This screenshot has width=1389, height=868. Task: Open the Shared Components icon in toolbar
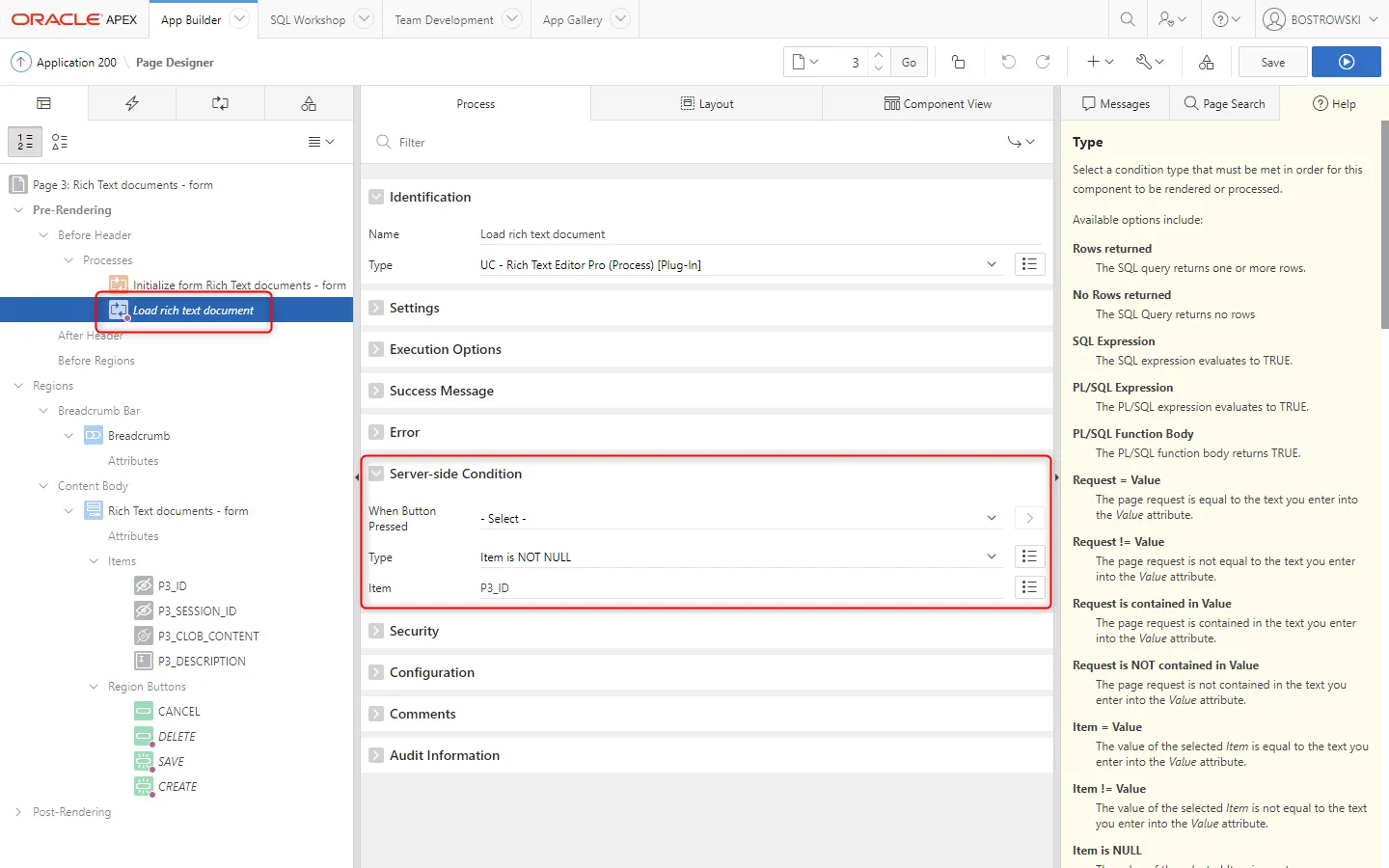tap(1206, 62)
